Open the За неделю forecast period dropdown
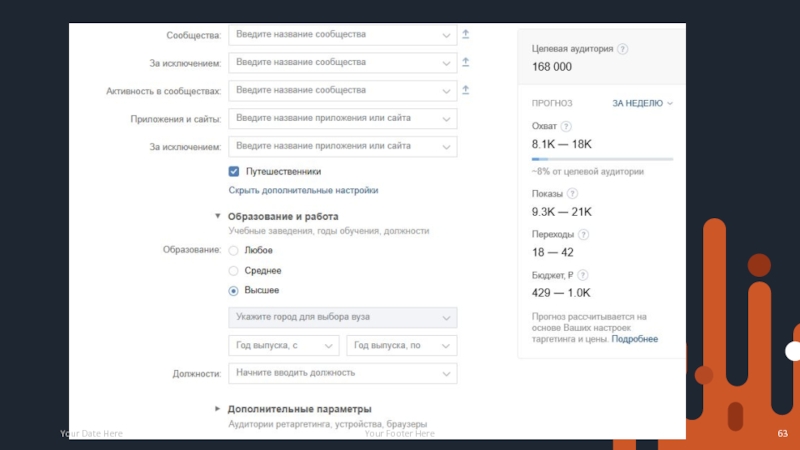800x450 pixels. click(x=642, y=103)
